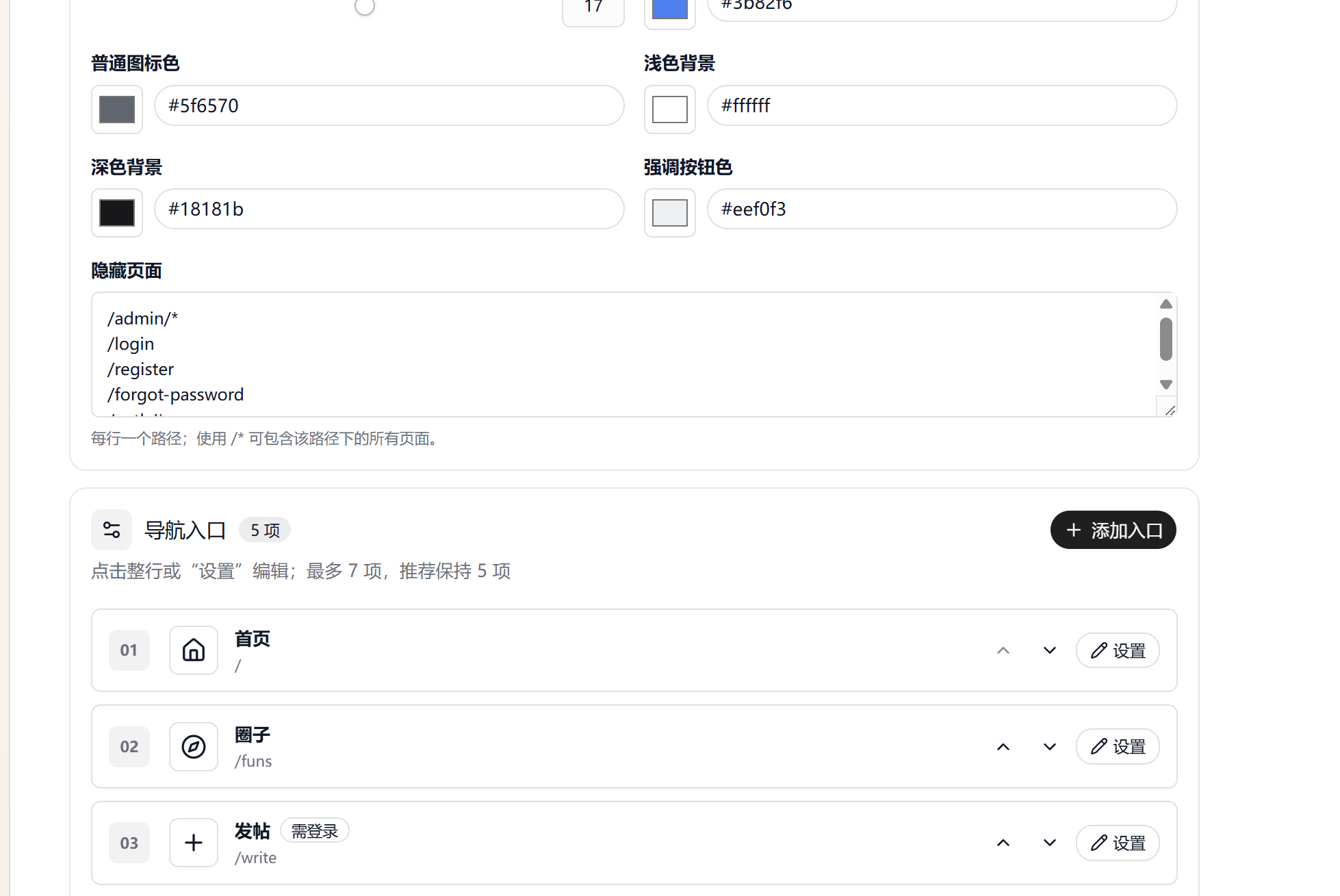The width and height of the screenshot is (1340, 896).
Task: Click the #5f6570 color input field
Action: click(x=389, y=105)
